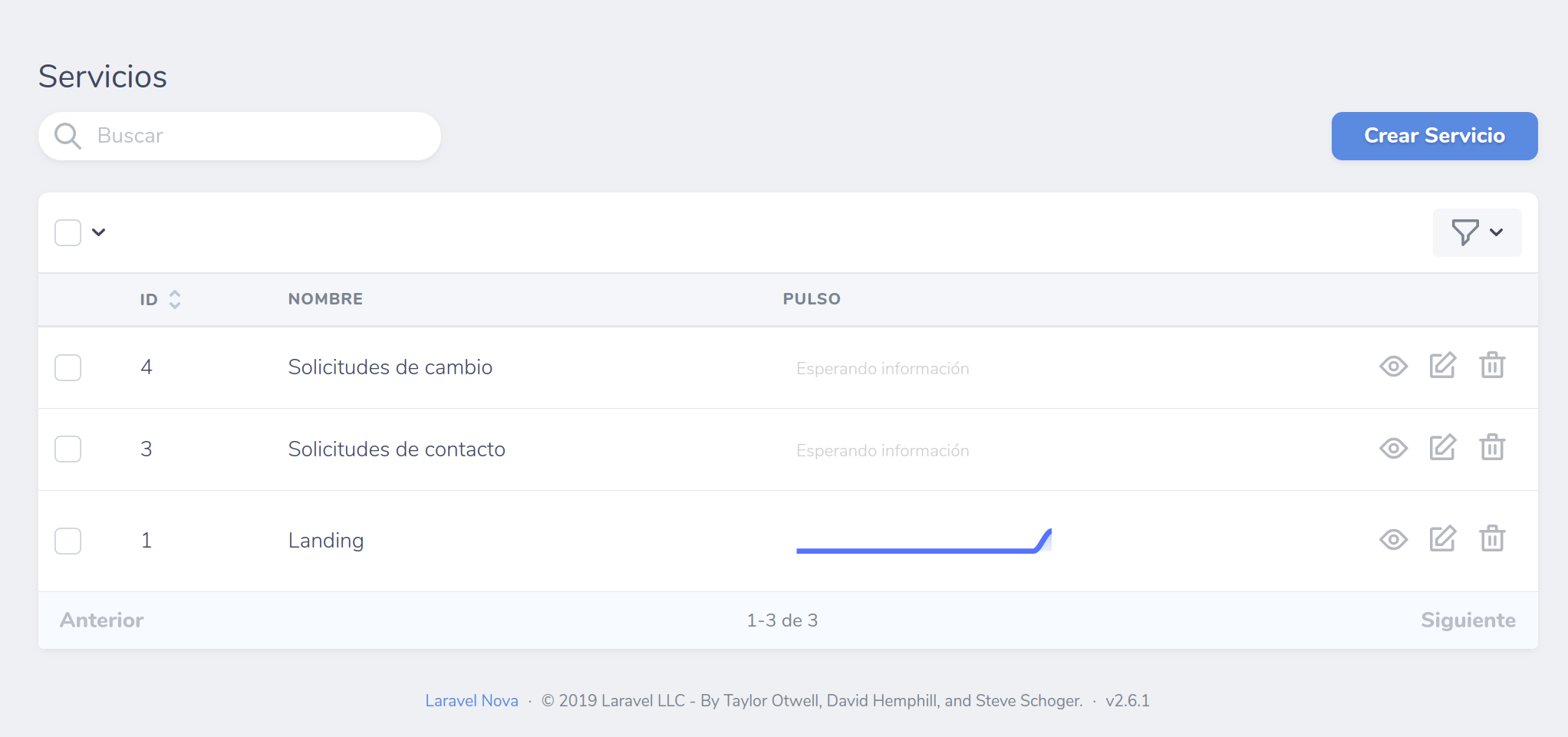Edit the Solicitudes de cambio service
The height and width of the screenshot is (737, 1568).
click(1442, 366)
